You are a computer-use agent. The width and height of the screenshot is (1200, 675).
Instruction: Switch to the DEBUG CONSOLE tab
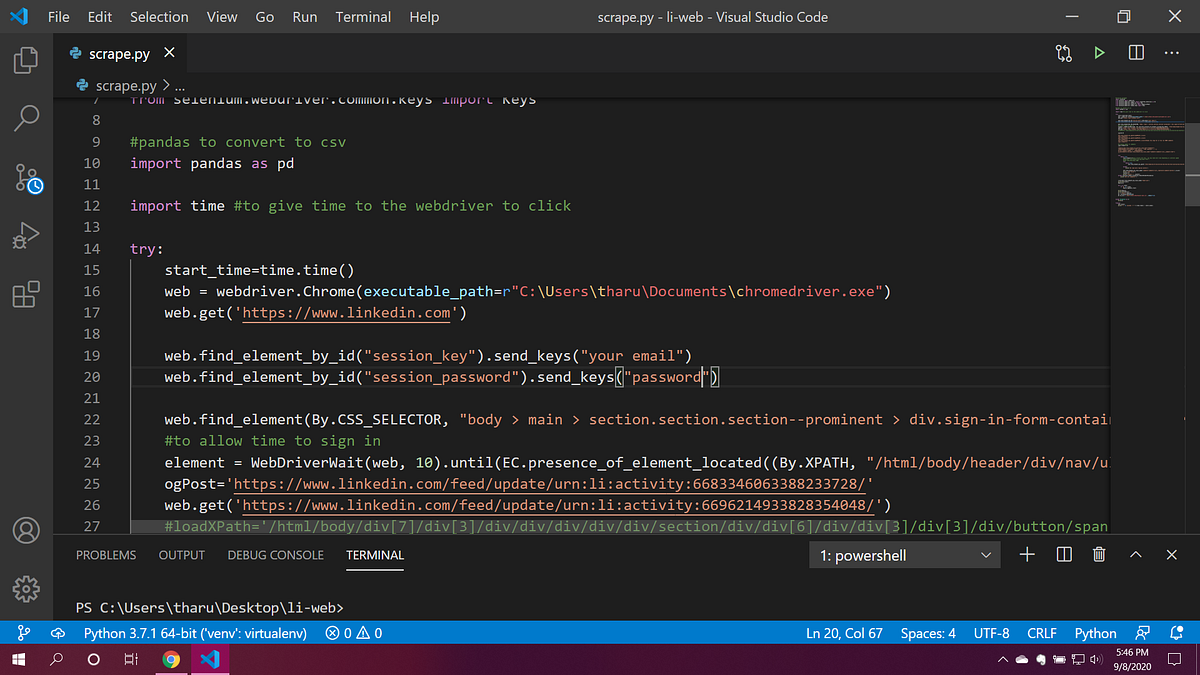coord(275,555)
